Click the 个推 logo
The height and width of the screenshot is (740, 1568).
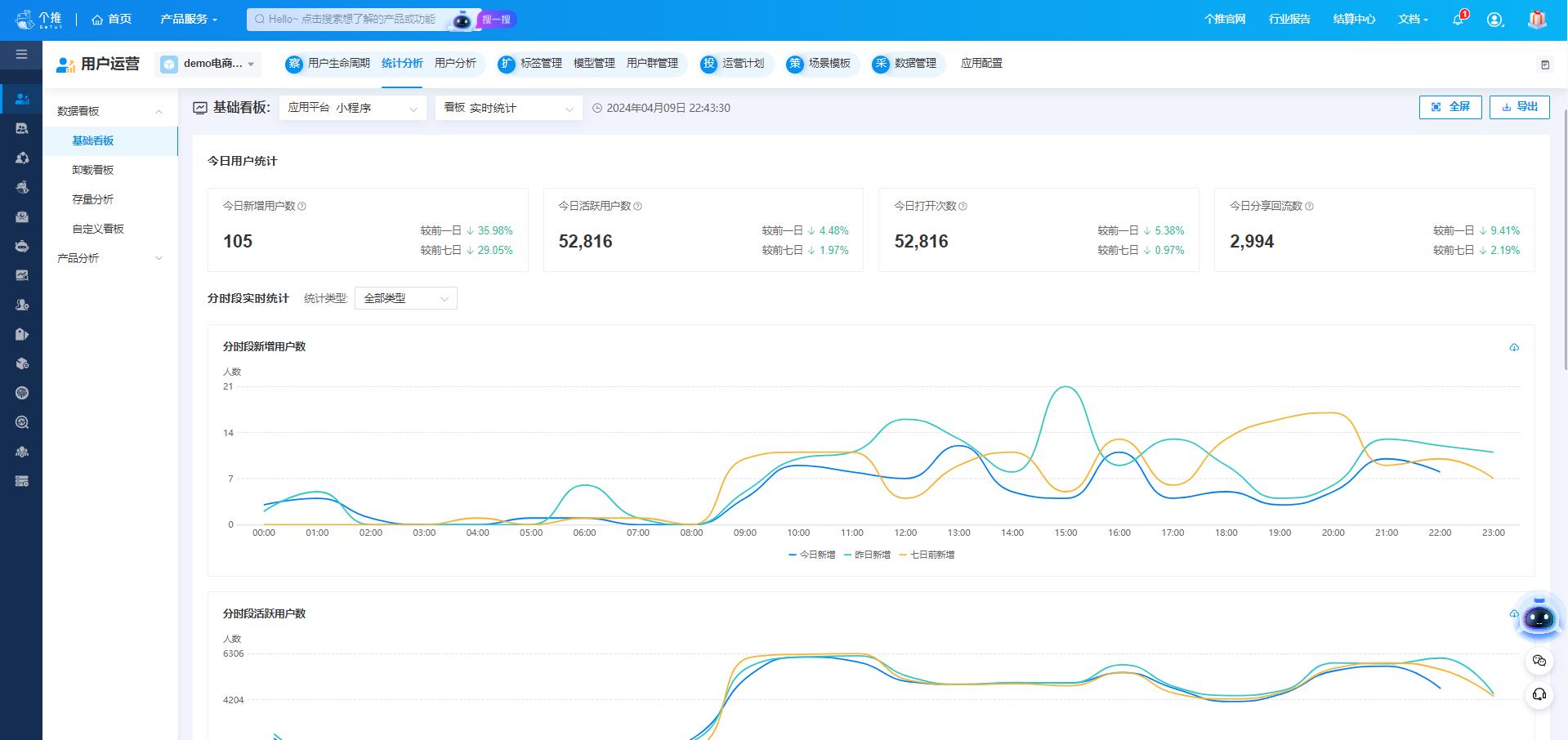38,20
